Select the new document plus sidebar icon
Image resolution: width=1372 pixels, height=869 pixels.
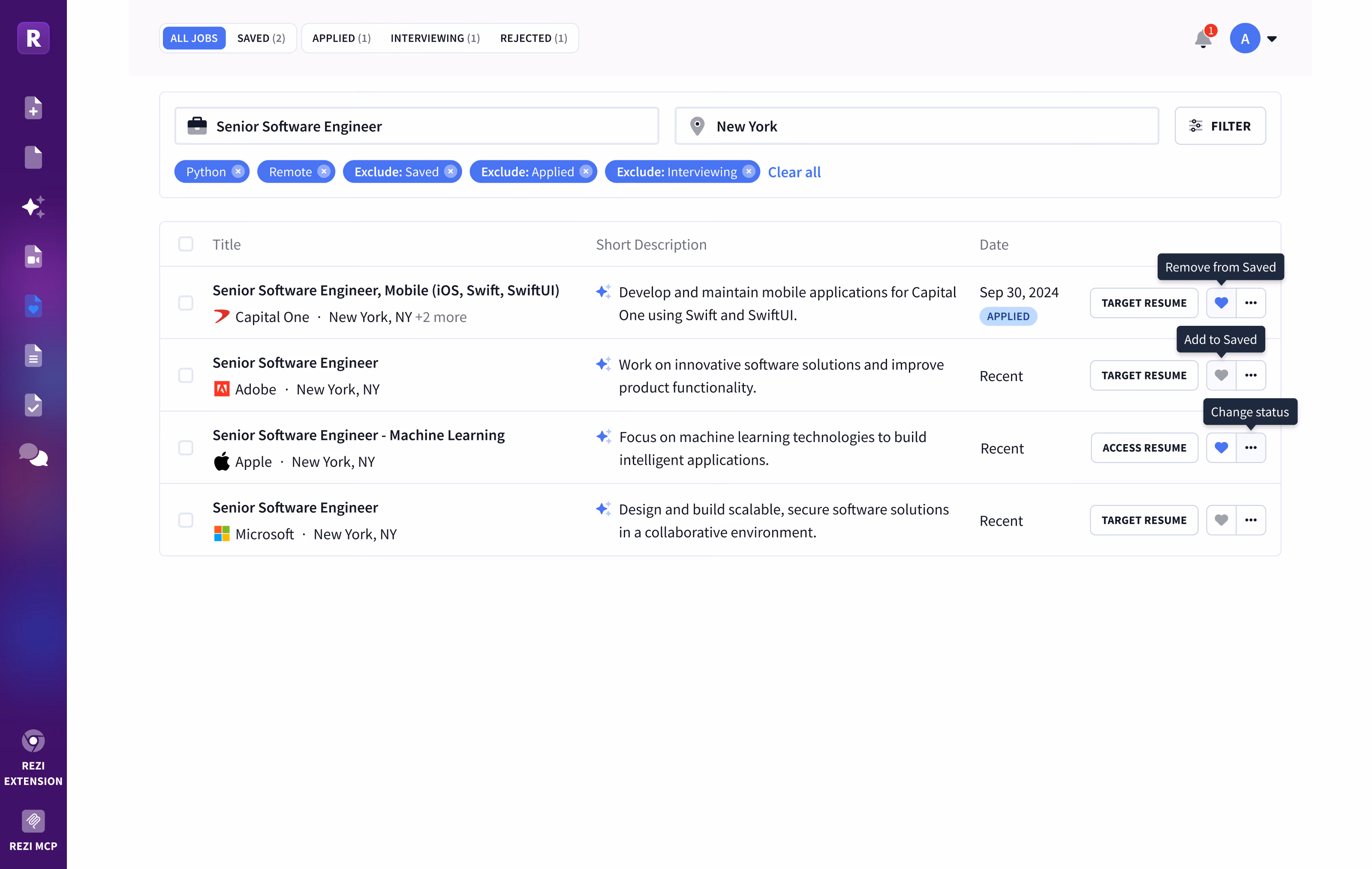click(33, 108)
